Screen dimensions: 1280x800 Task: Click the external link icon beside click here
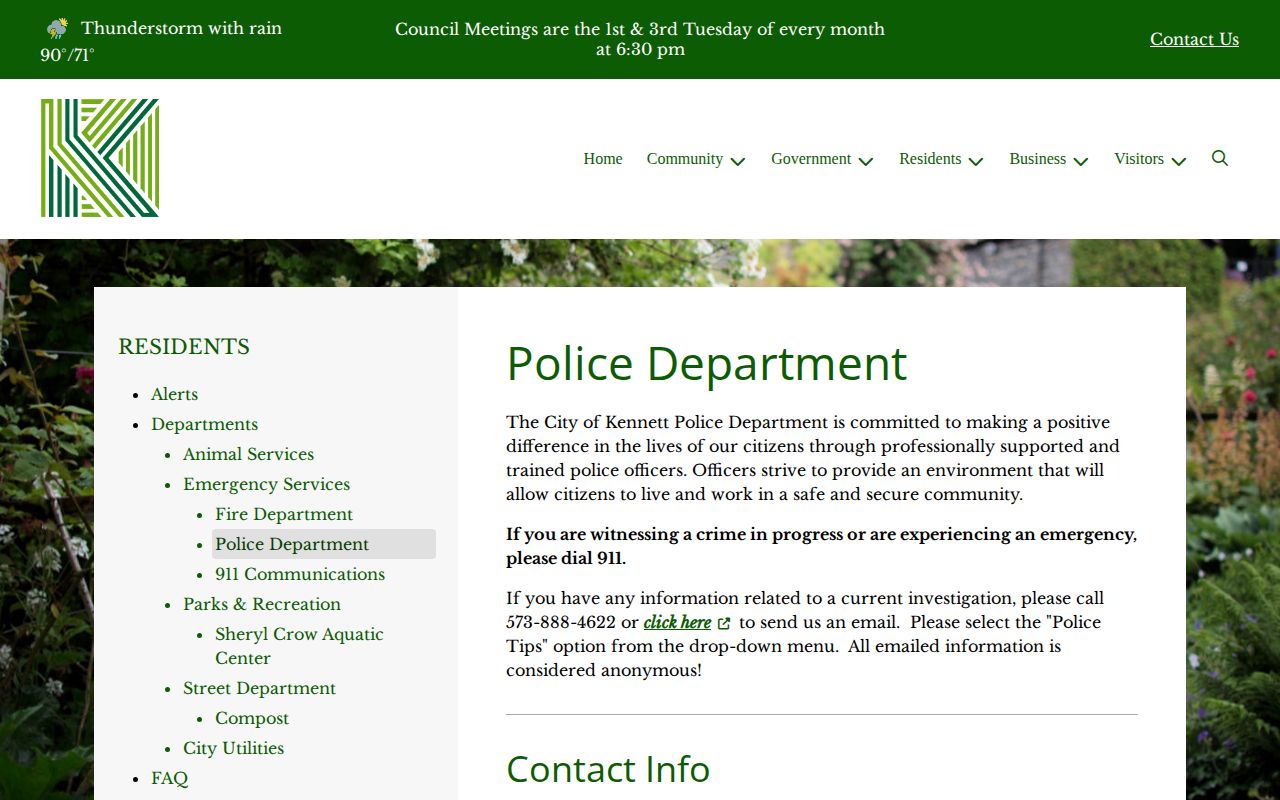724,623
